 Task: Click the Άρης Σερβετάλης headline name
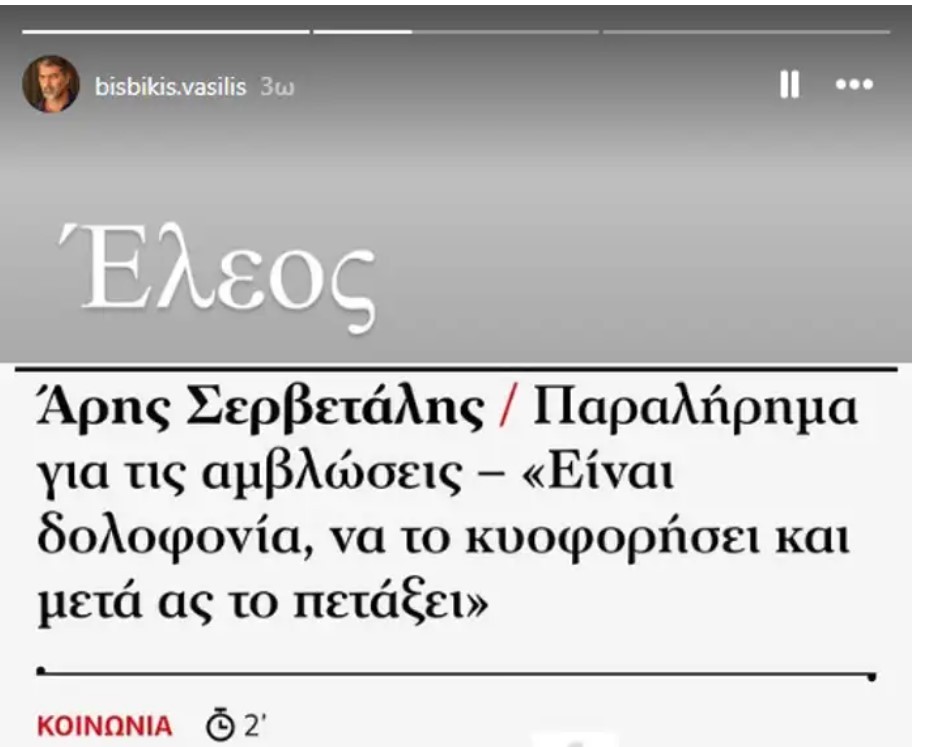click(x=260, y=410)
